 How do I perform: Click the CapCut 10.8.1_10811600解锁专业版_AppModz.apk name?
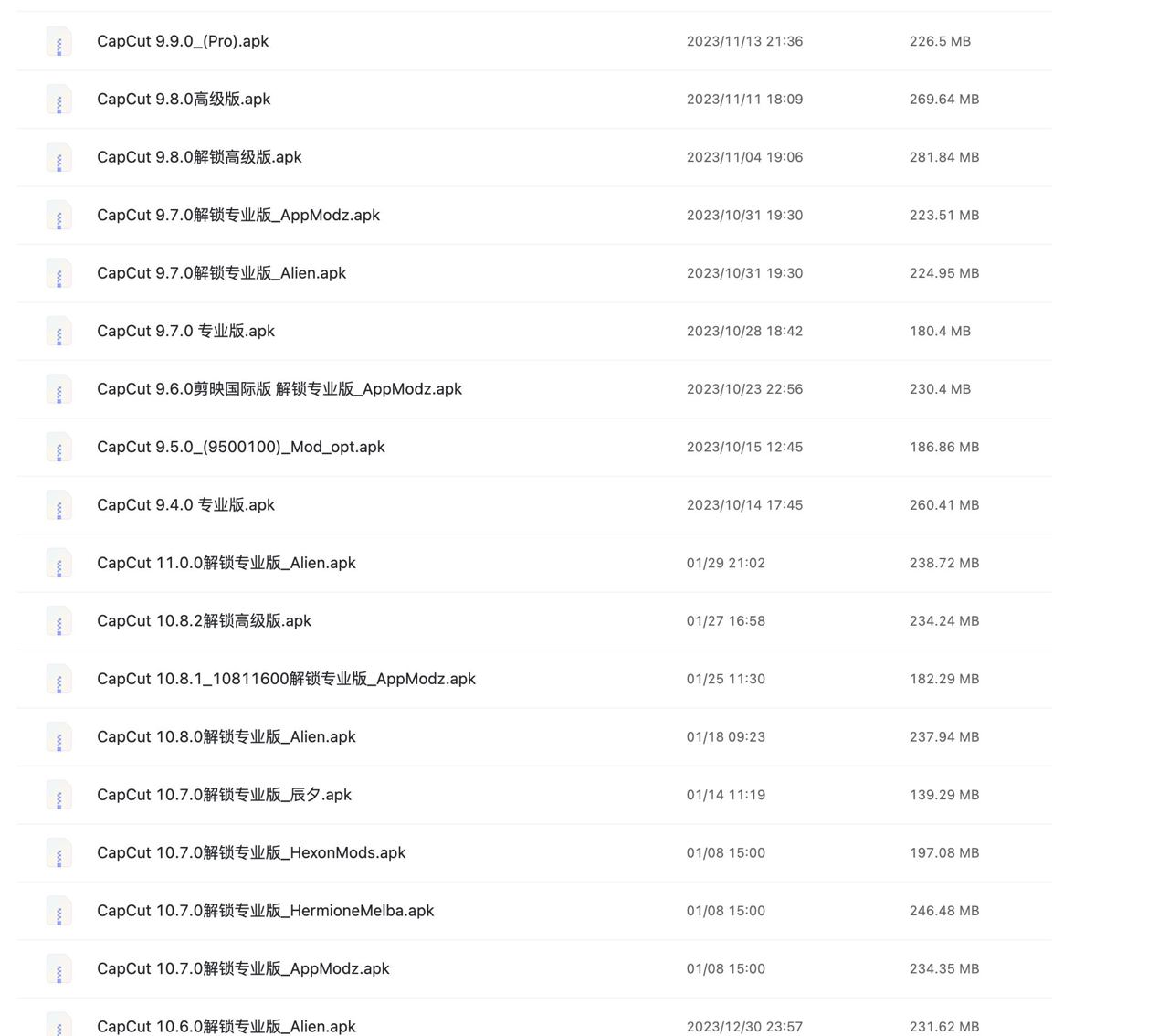tap(286, 679)
